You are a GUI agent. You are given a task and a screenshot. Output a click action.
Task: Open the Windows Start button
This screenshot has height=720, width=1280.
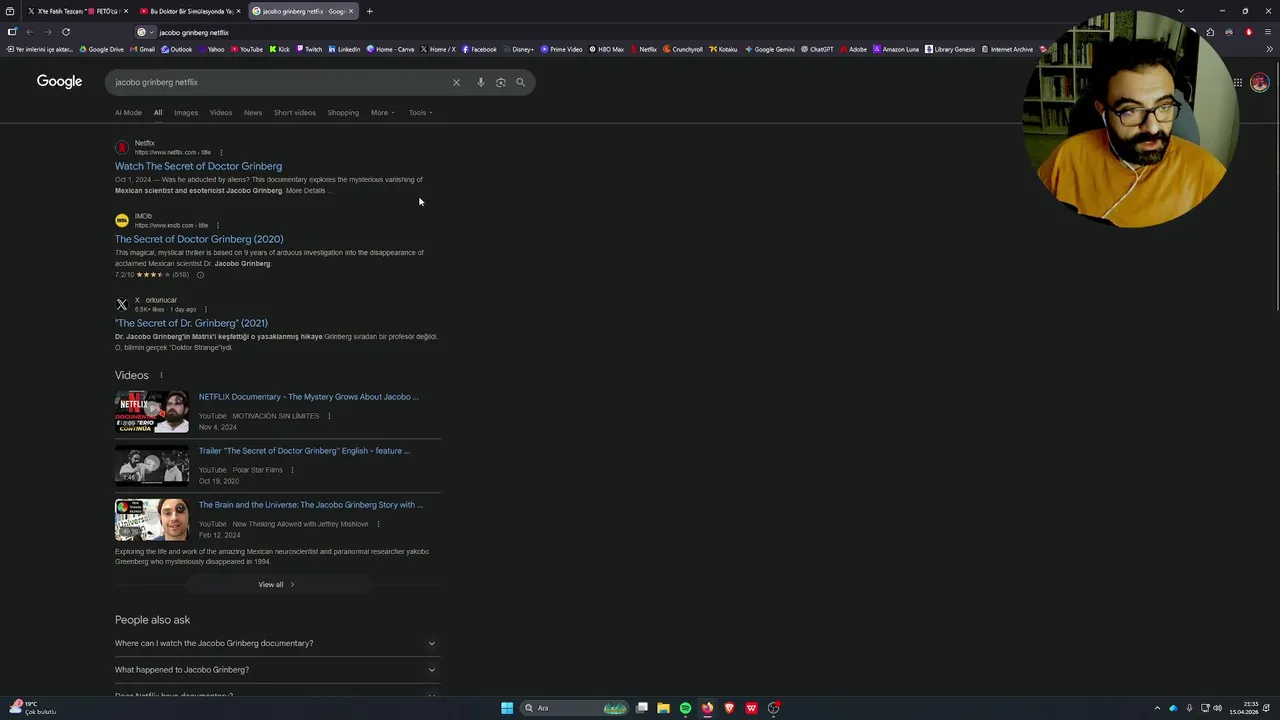point(507,708)
